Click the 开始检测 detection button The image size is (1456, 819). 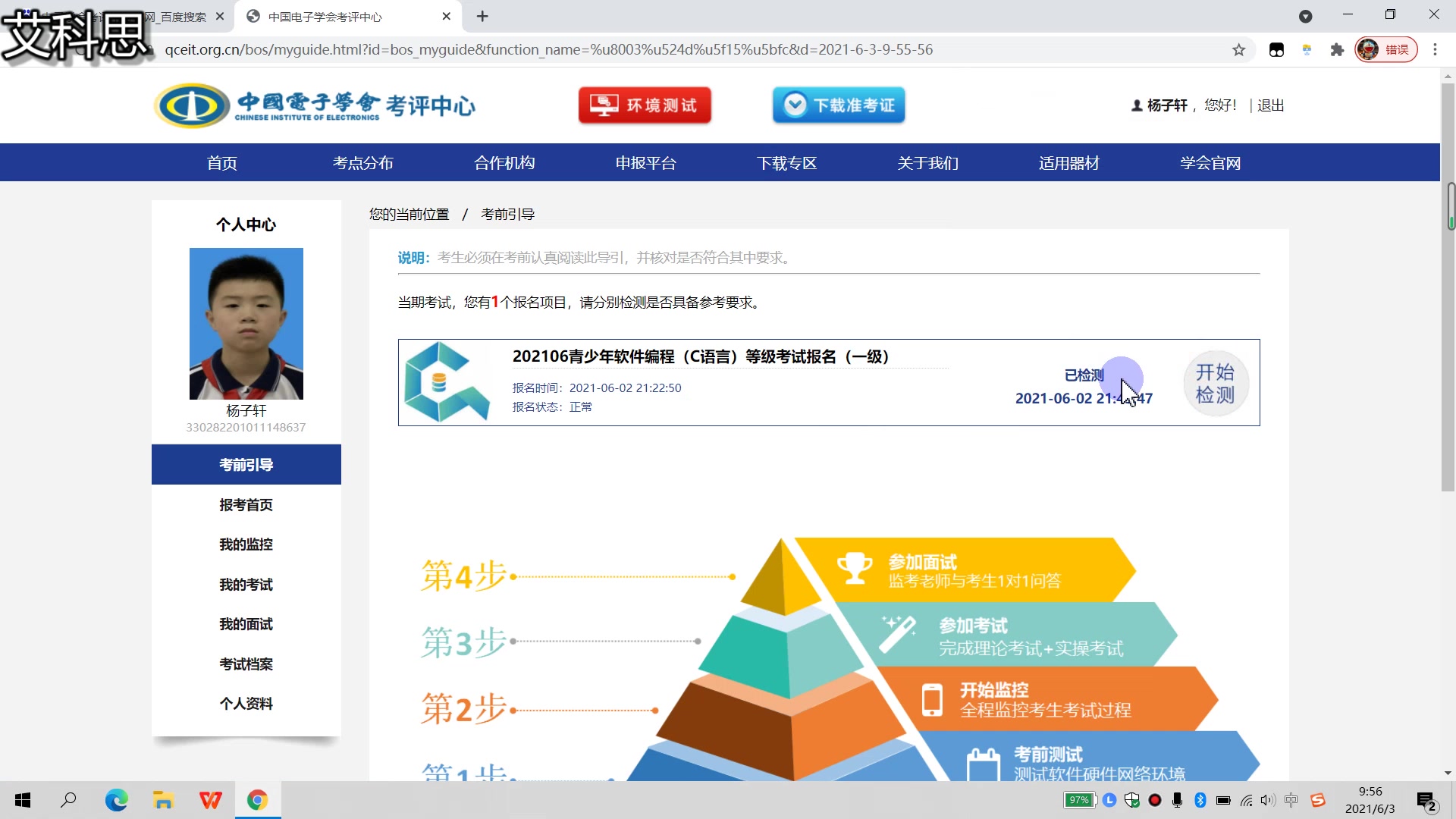pyautogui.click(x=1215, y=383)
